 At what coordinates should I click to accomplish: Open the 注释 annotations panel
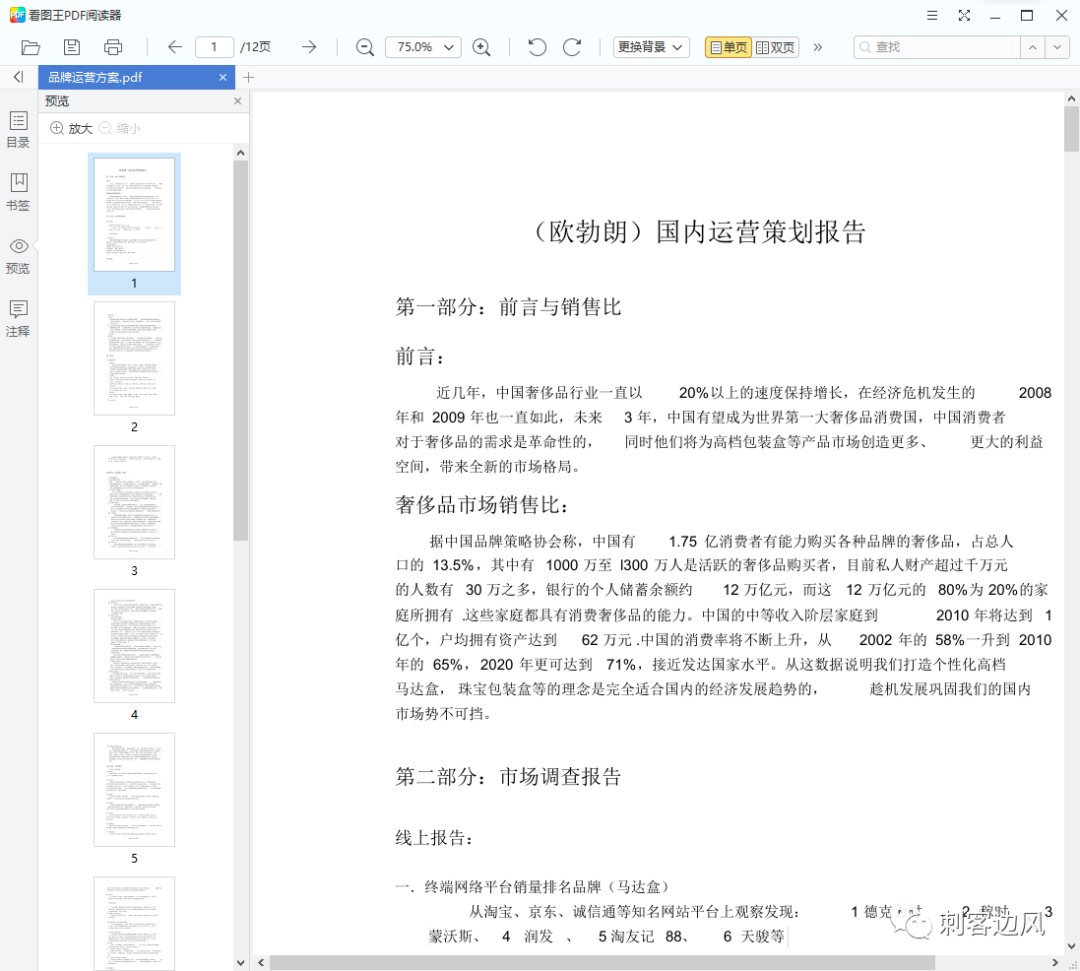18,319
